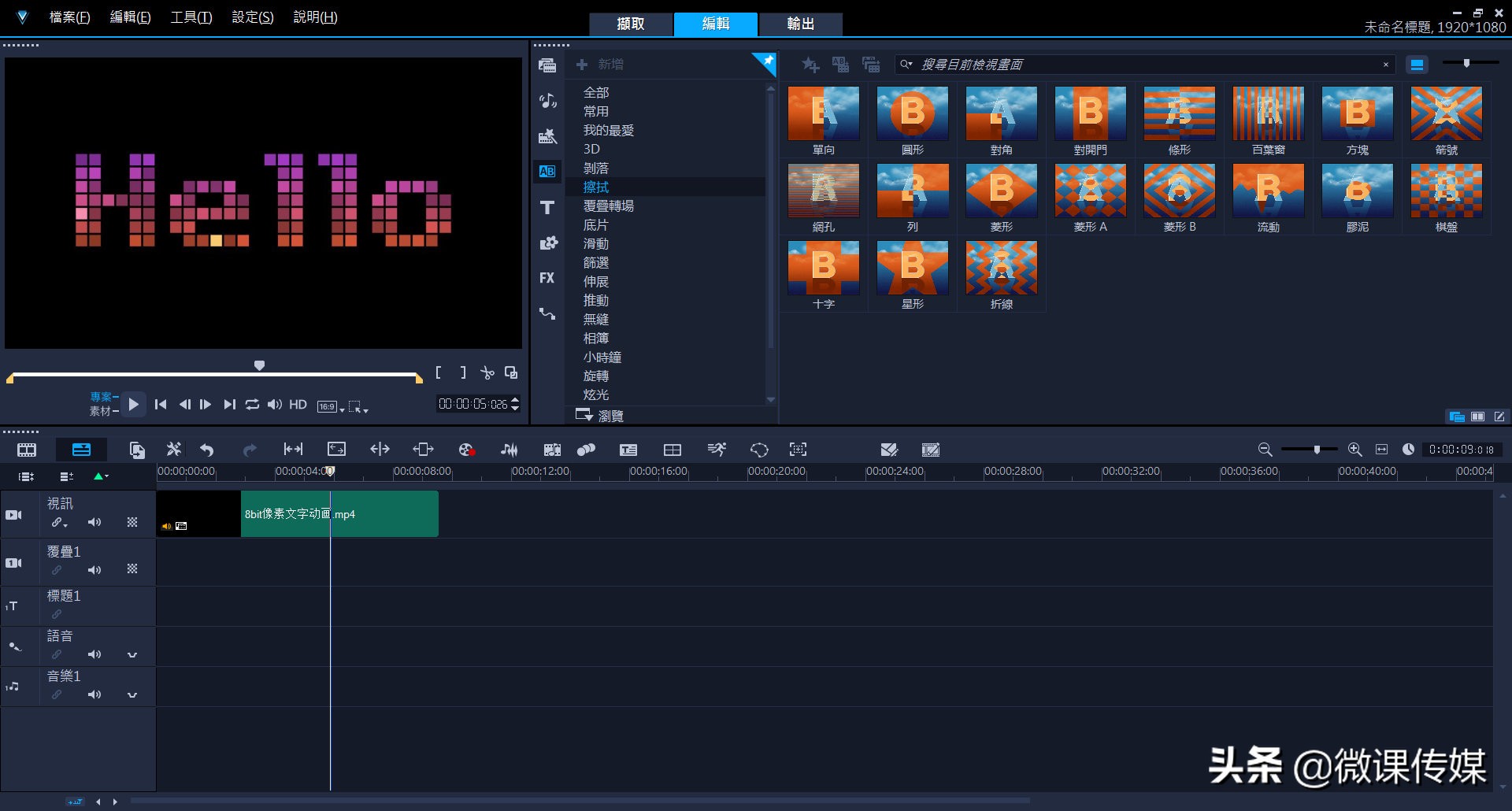Open the Sound Mixer tool
The width and height of the screenshot is (1512, 811).
tap(510, 450)
